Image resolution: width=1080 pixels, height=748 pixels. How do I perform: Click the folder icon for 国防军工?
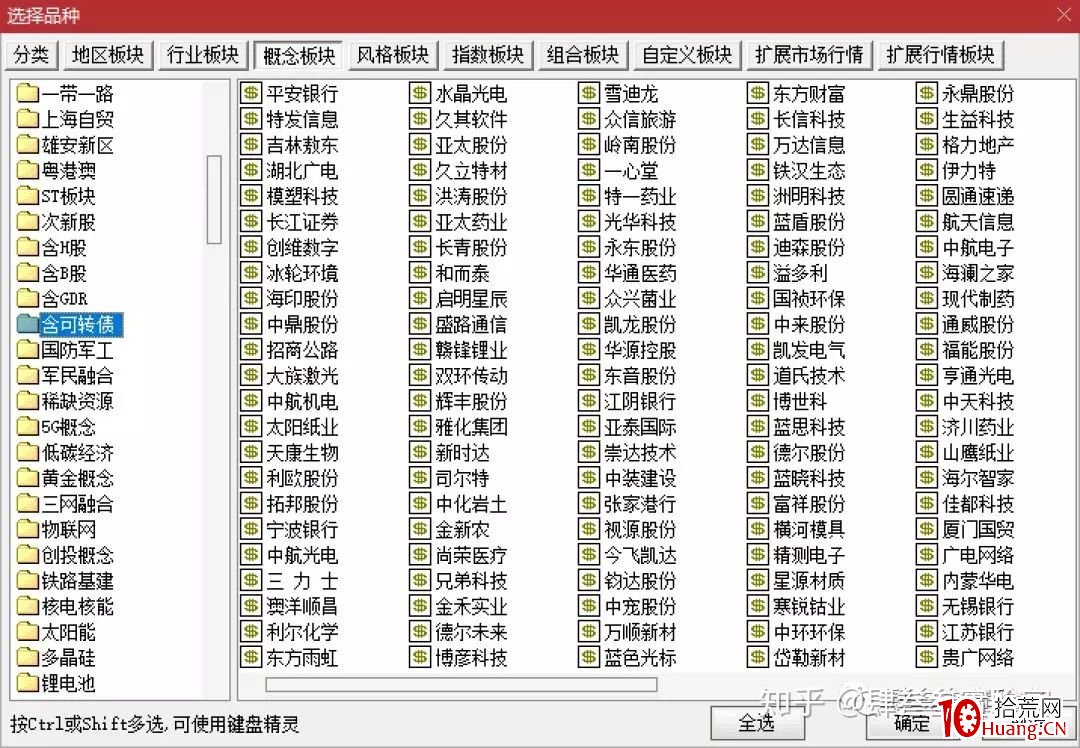28,350
